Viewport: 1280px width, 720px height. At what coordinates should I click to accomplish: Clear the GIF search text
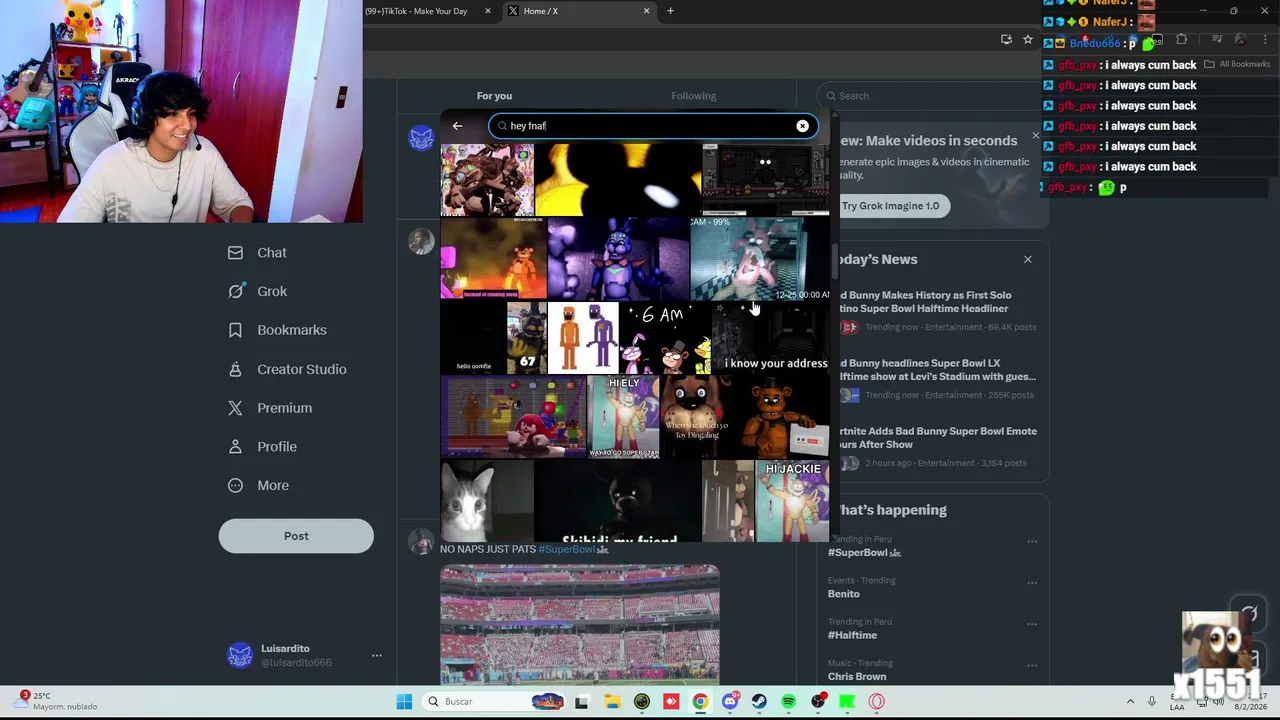point(802,126)
